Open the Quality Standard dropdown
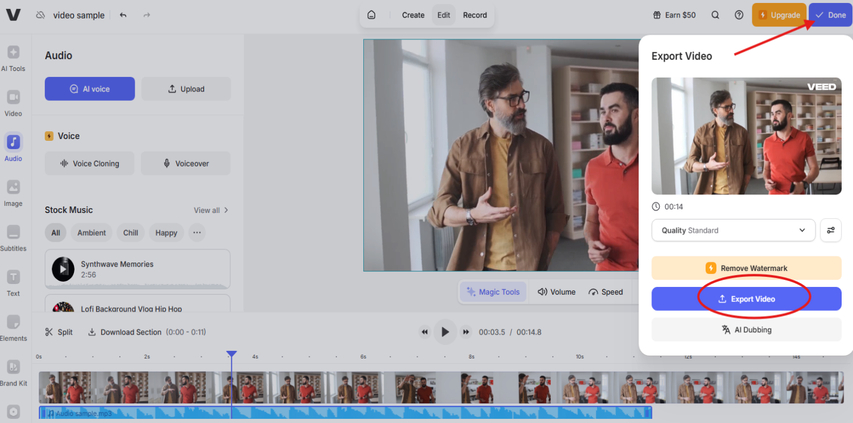This screenshot has height=423, width=853. click(733, 230)
